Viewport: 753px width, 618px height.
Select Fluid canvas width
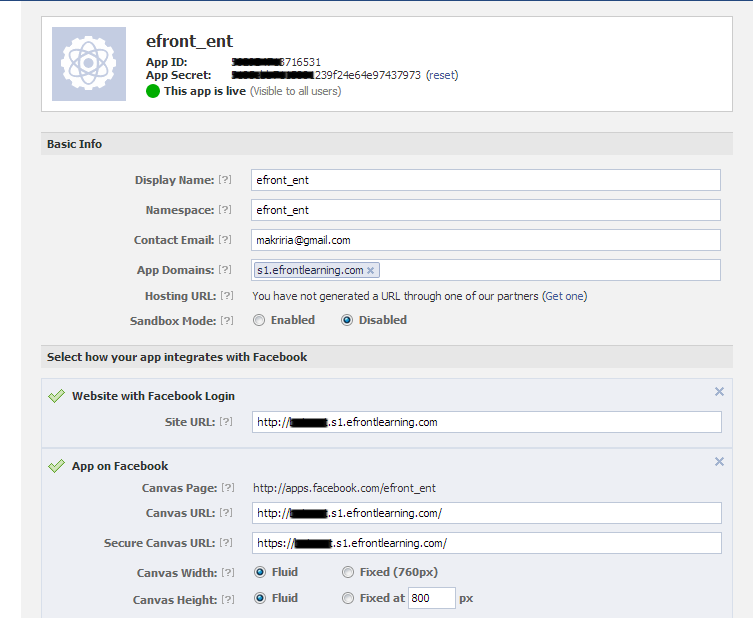pos(260,572)
